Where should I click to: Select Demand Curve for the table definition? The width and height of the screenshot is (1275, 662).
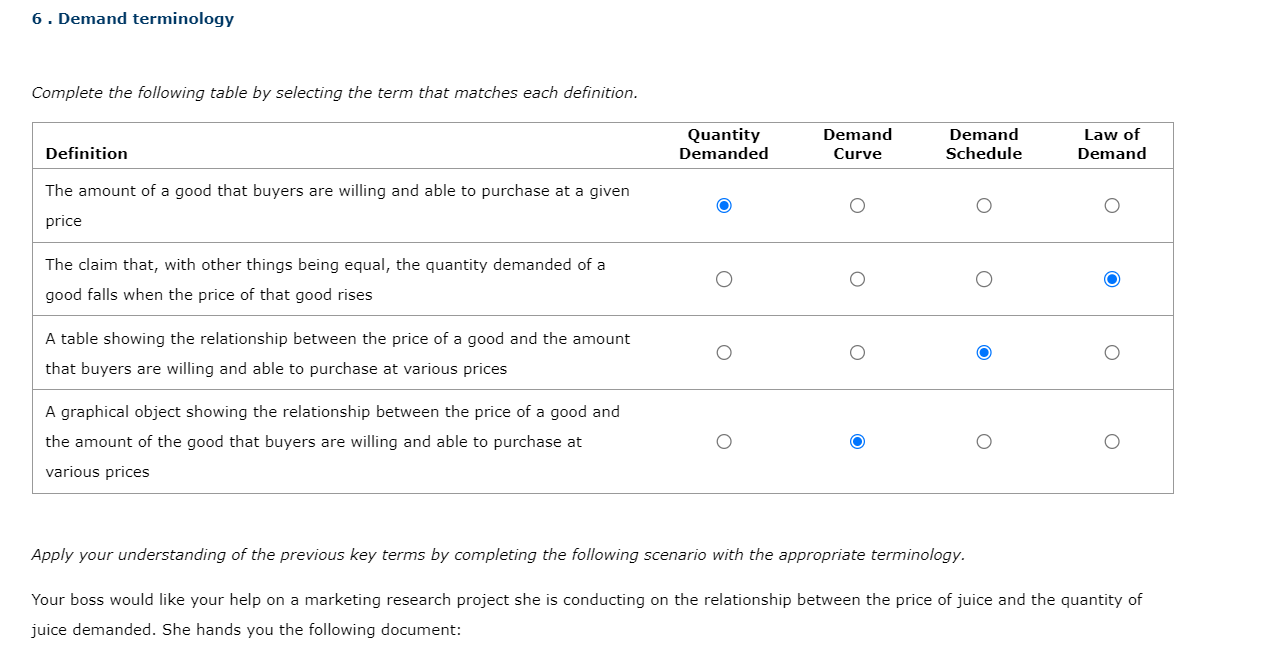pyautogui.click(x=857, y=352)
